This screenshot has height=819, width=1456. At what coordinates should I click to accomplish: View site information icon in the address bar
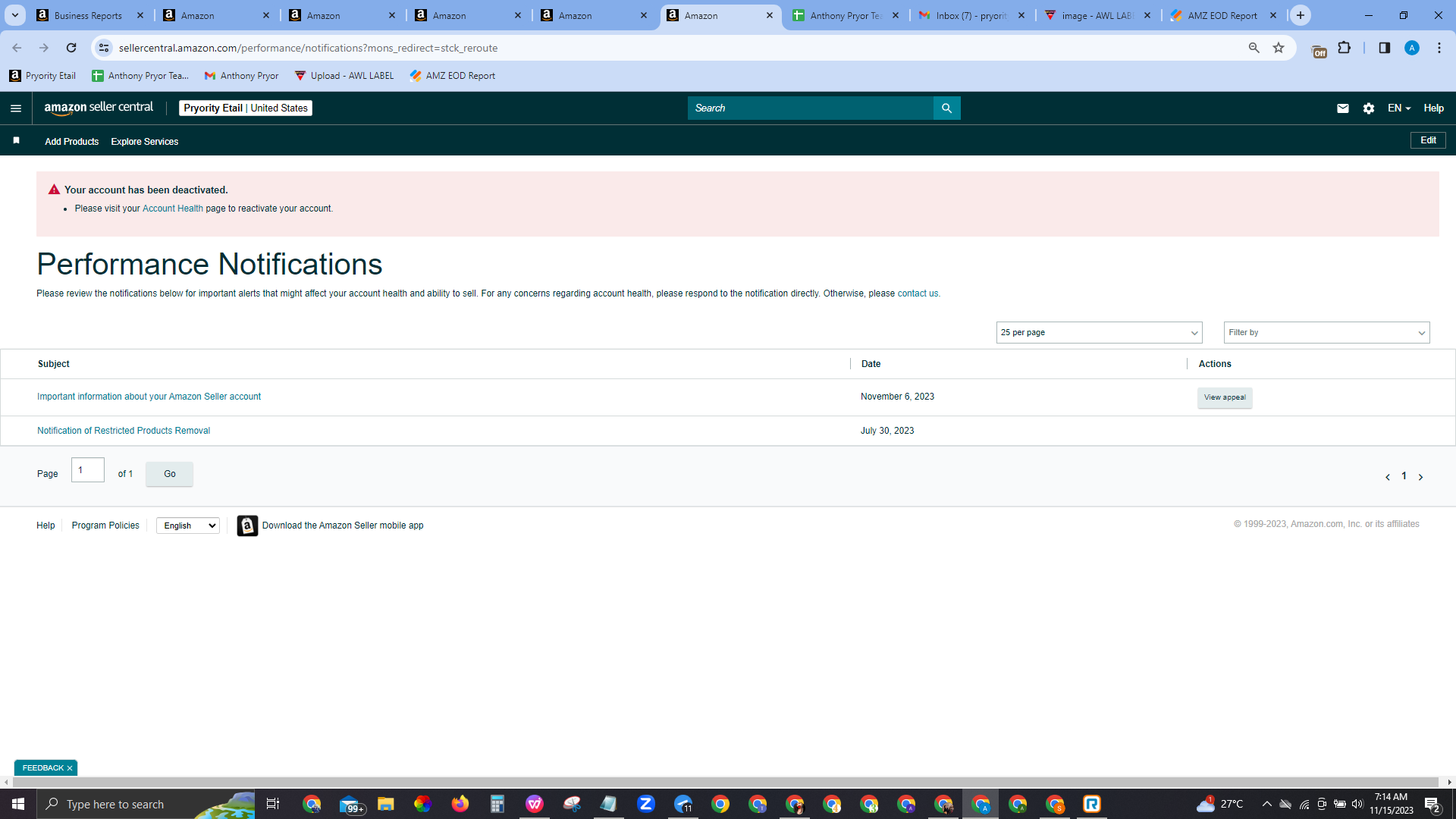(104, 48)
